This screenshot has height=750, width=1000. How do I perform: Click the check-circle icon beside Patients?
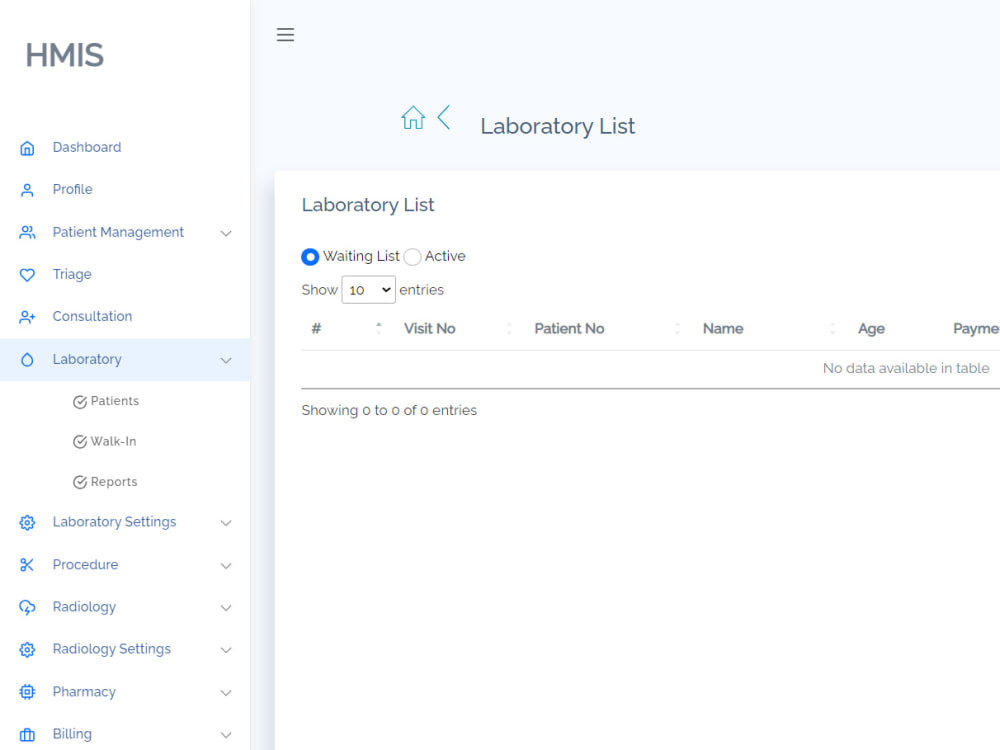point(80,402)
